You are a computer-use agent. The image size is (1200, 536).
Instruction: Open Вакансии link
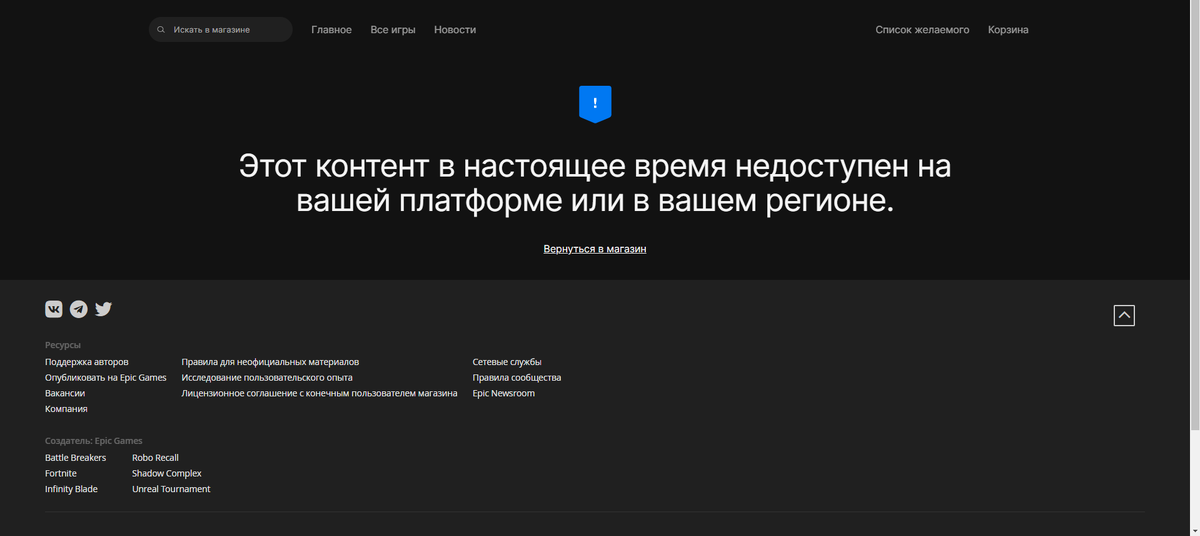pyautogui.click(x=65, y=393)
